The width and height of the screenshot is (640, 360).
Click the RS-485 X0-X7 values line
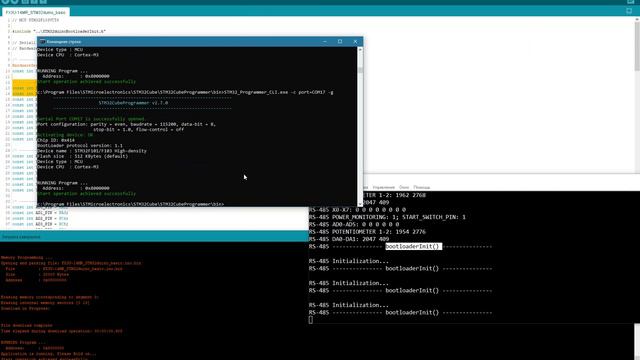tap(357, 210)
